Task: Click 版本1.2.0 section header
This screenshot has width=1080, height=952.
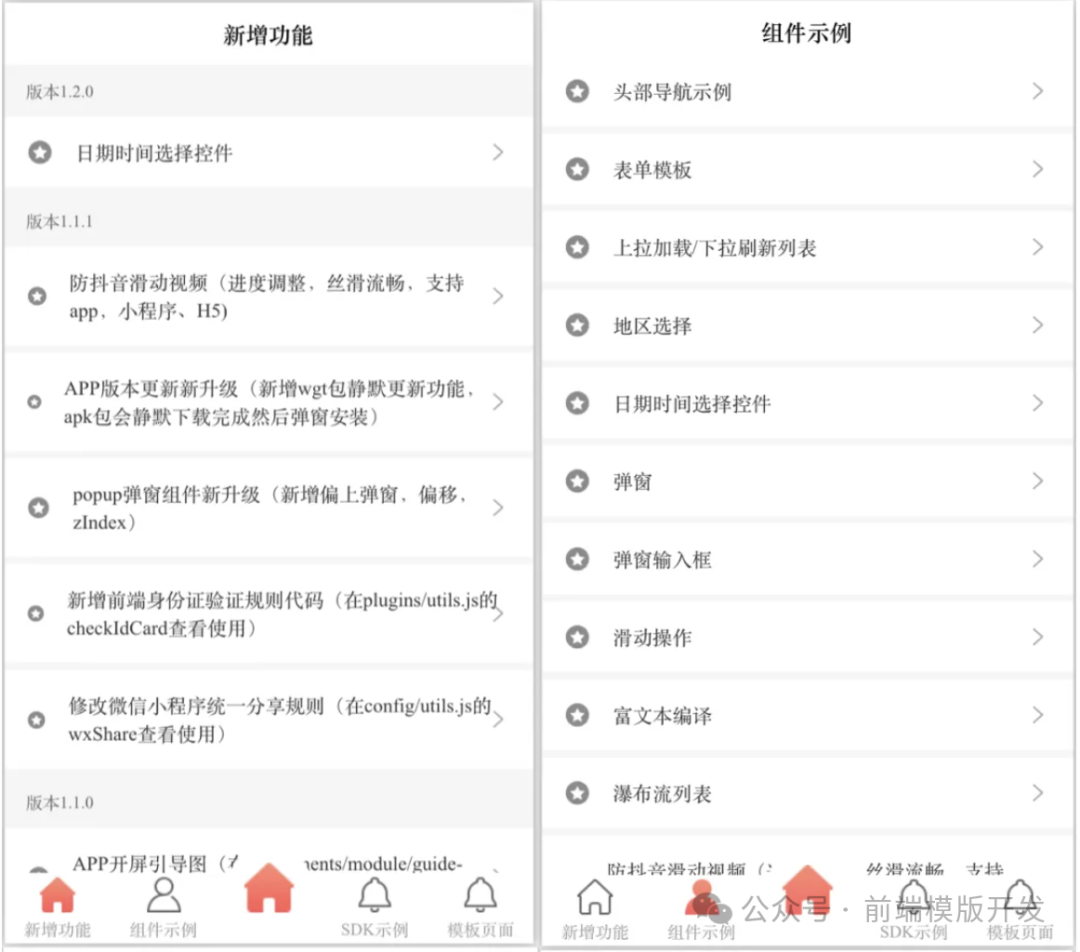Action: coord(269,91)
